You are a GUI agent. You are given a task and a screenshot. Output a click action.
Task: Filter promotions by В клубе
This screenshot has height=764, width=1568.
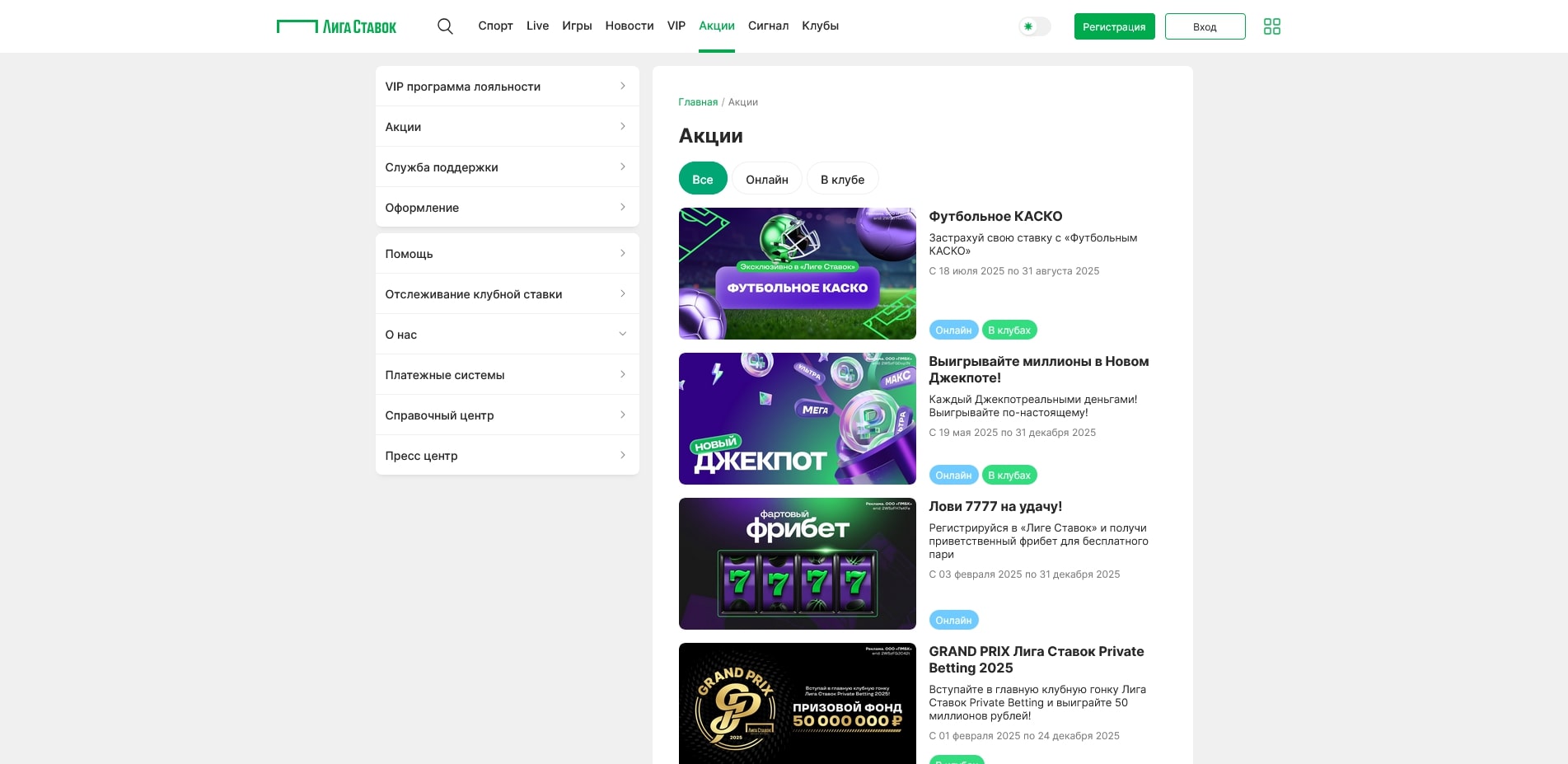(842, 179)
